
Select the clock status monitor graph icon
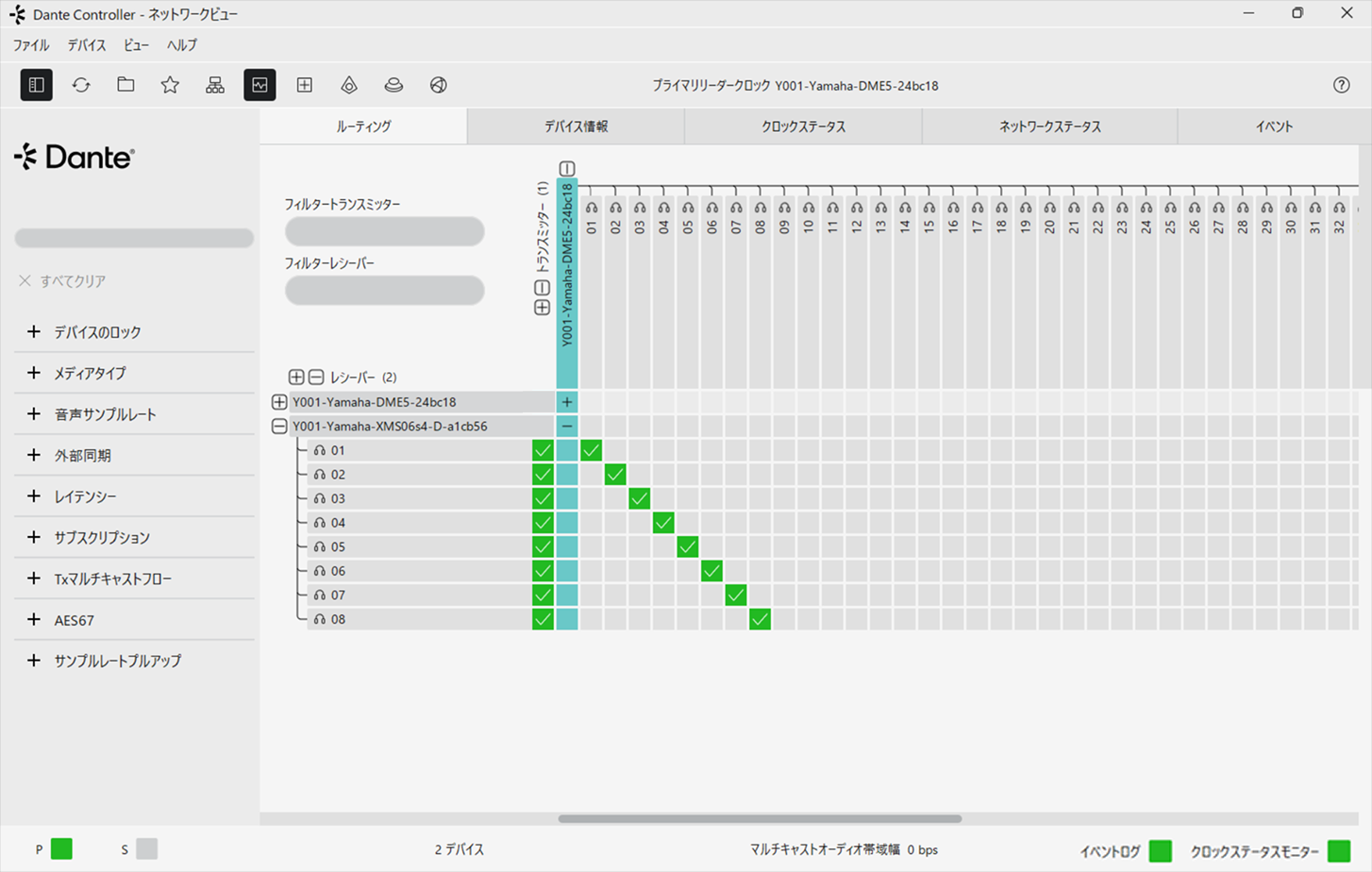coord(259,85)
